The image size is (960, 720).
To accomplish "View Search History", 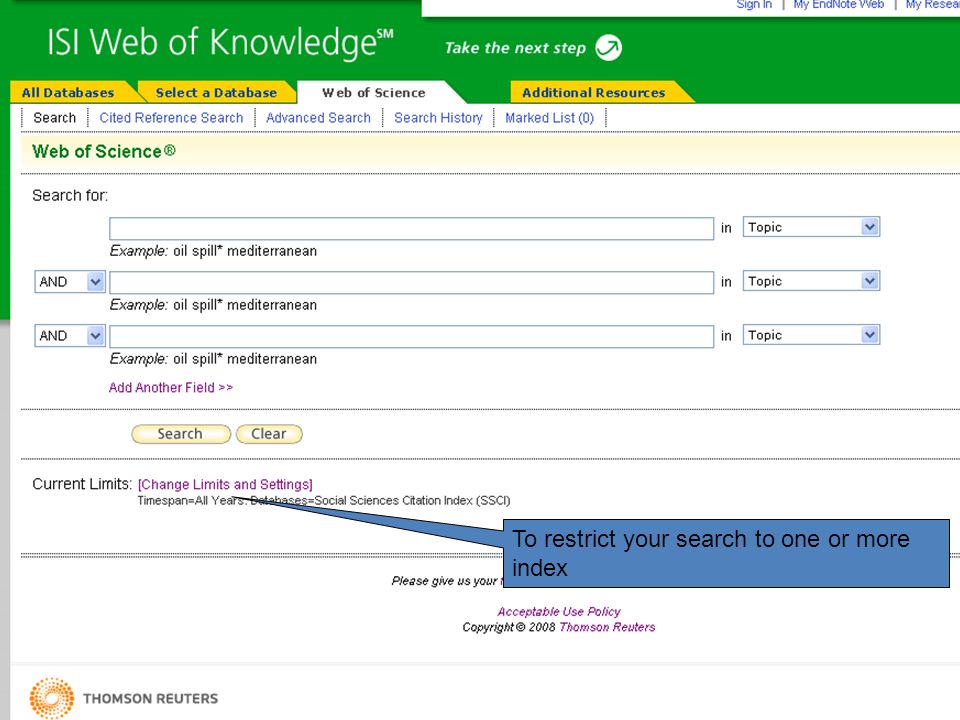I will click(x=438, y=118).
